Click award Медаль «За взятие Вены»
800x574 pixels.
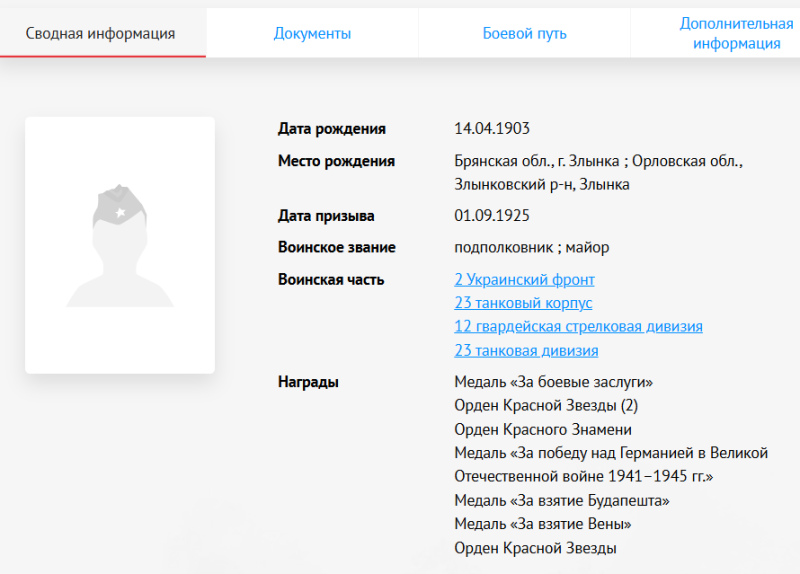click(543, 524)
